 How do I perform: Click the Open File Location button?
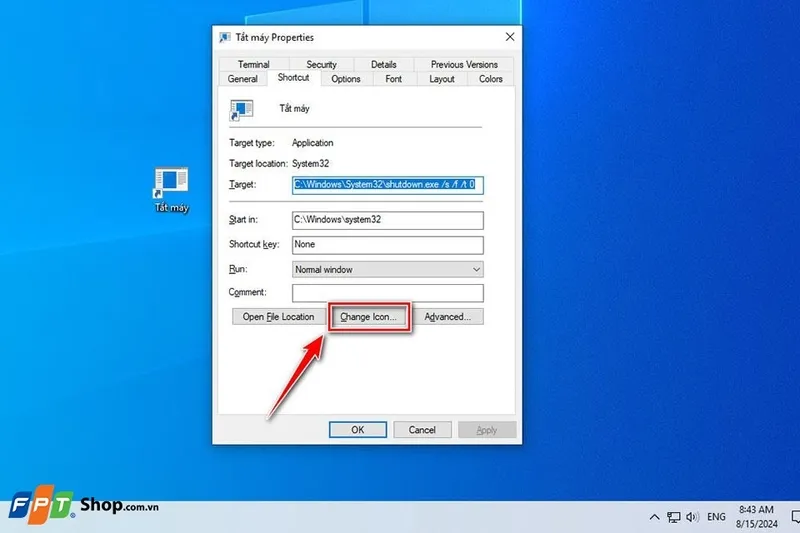[278, 317]
